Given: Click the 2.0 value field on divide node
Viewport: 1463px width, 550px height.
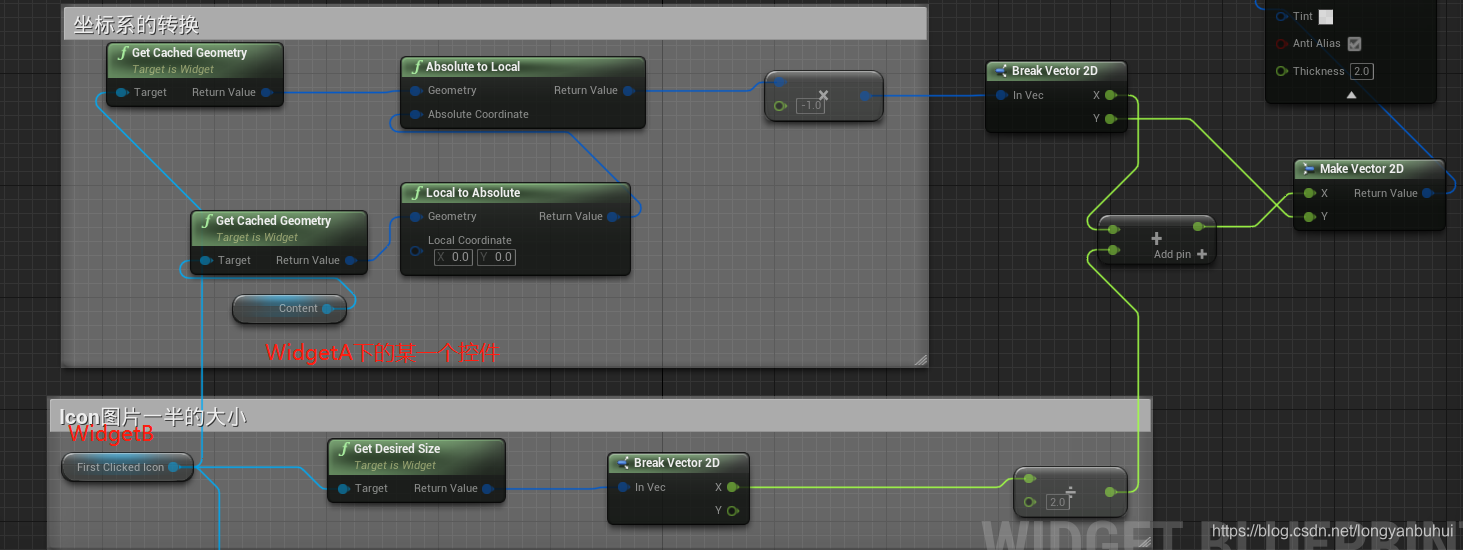Looking at the screenshot, I should pos(1057,502).
